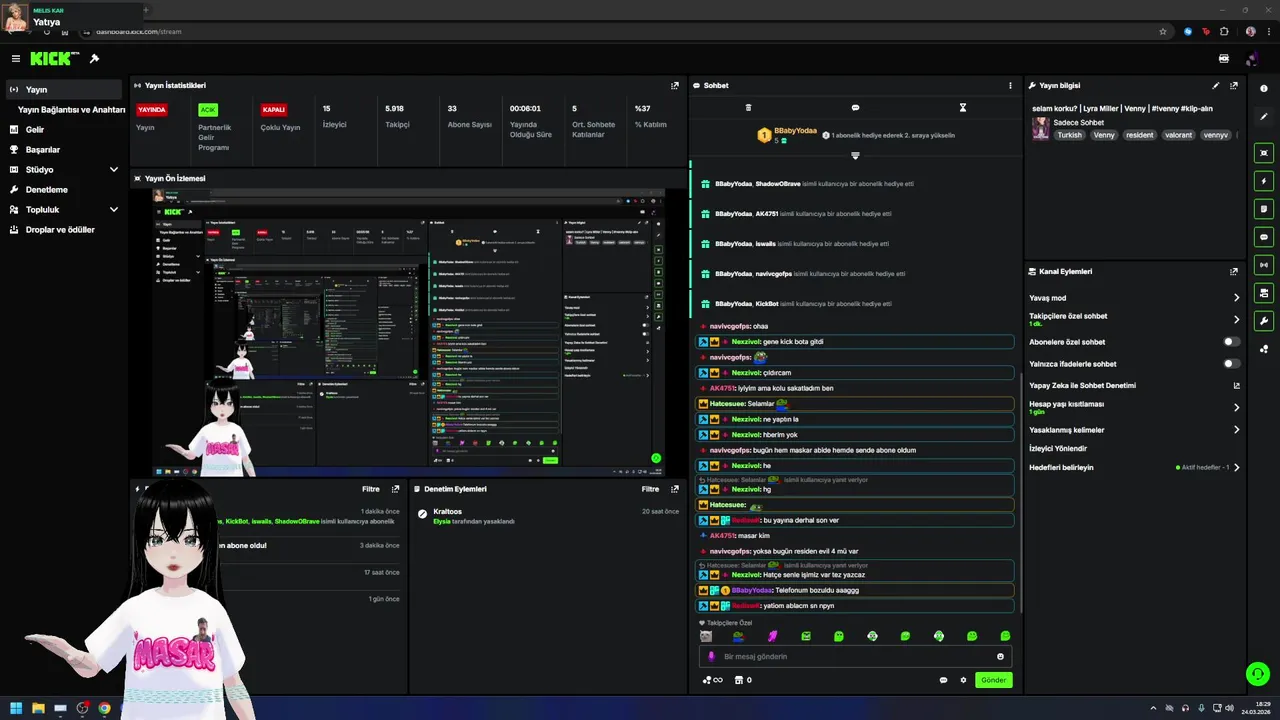The height and width of the screenshot is (720, 1280).
Task: Click the speech bubble icon in chat toolbar
Action: [855, 107]
